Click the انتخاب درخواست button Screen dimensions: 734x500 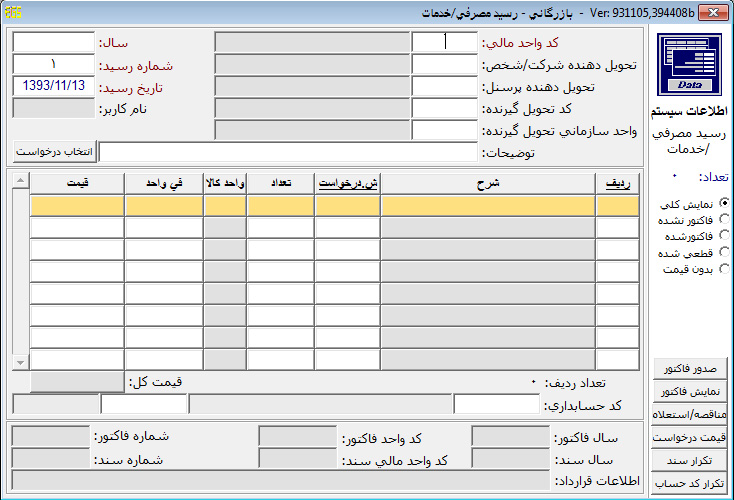(55, 152)
